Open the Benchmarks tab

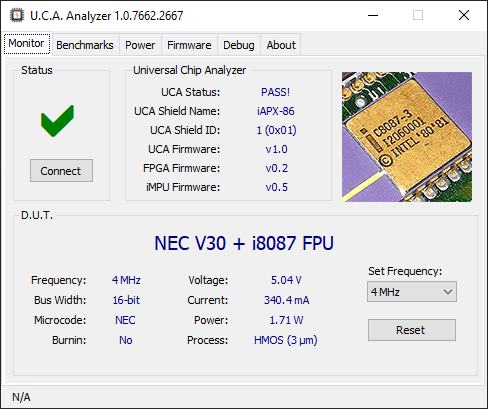tap(85, 45)
